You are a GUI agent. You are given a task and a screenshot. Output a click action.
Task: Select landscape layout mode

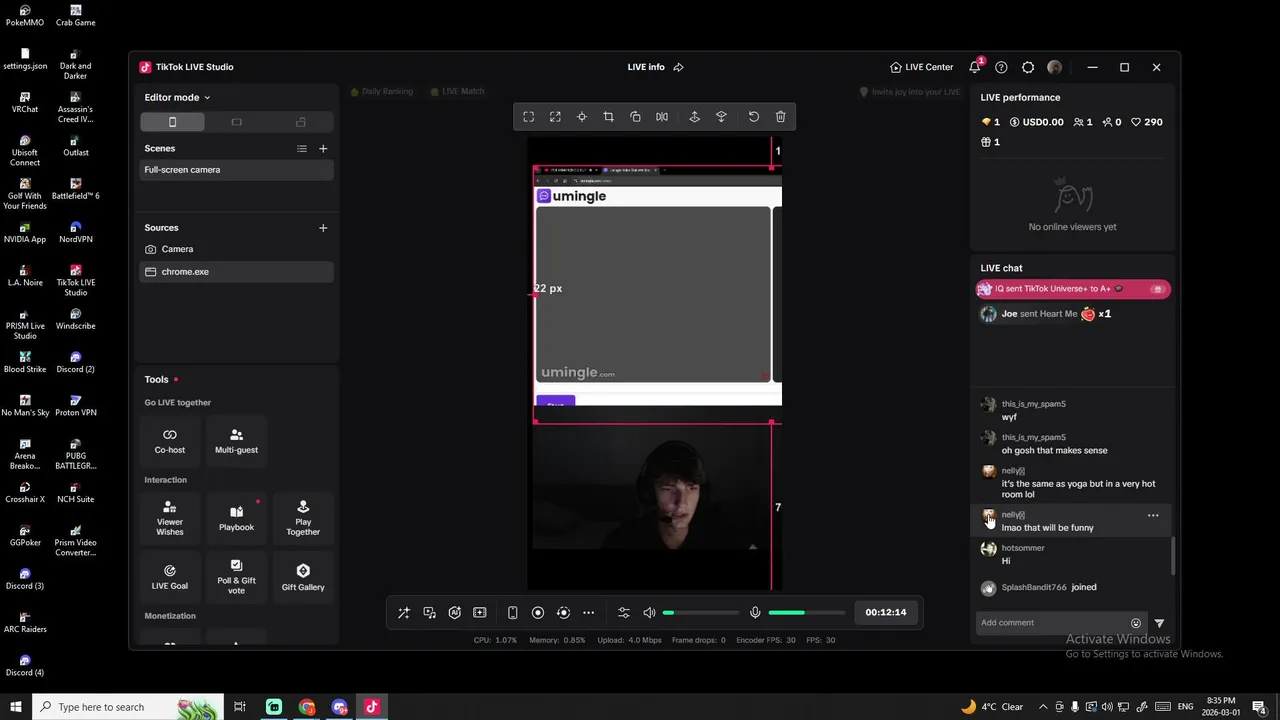(237, 122)
